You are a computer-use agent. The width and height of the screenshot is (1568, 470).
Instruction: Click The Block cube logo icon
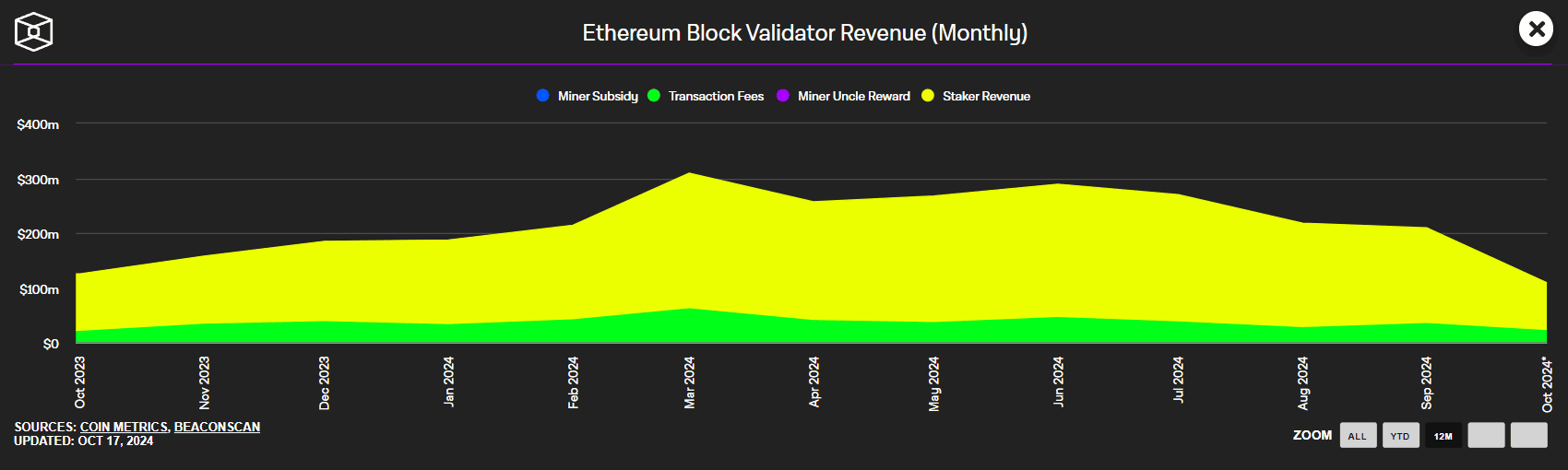[x=33, y=31]
